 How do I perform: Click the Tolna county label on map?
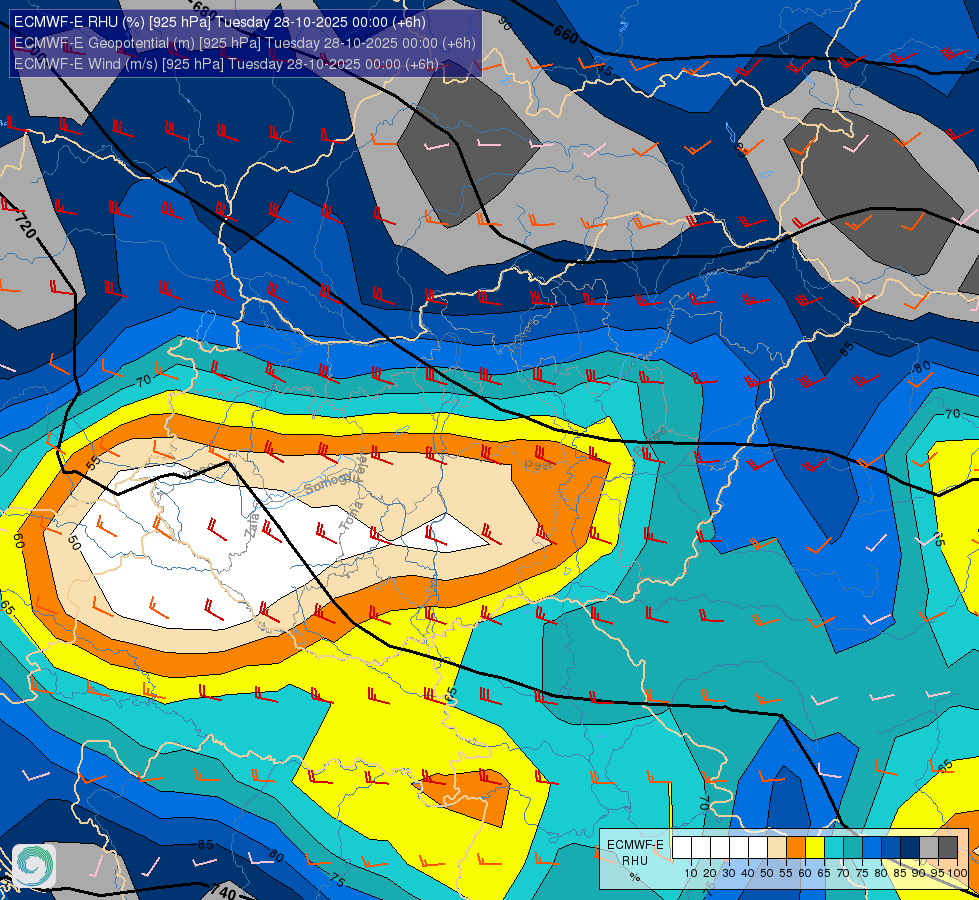[350, 517]
